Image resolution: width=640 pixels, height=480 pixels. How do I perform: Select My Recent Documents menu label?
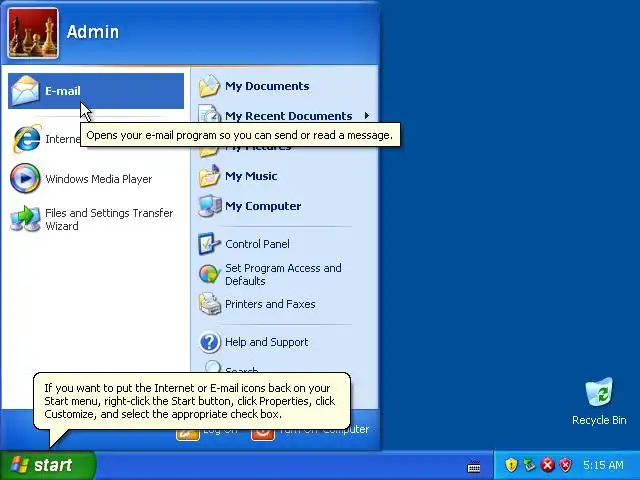tap(289, 116)
